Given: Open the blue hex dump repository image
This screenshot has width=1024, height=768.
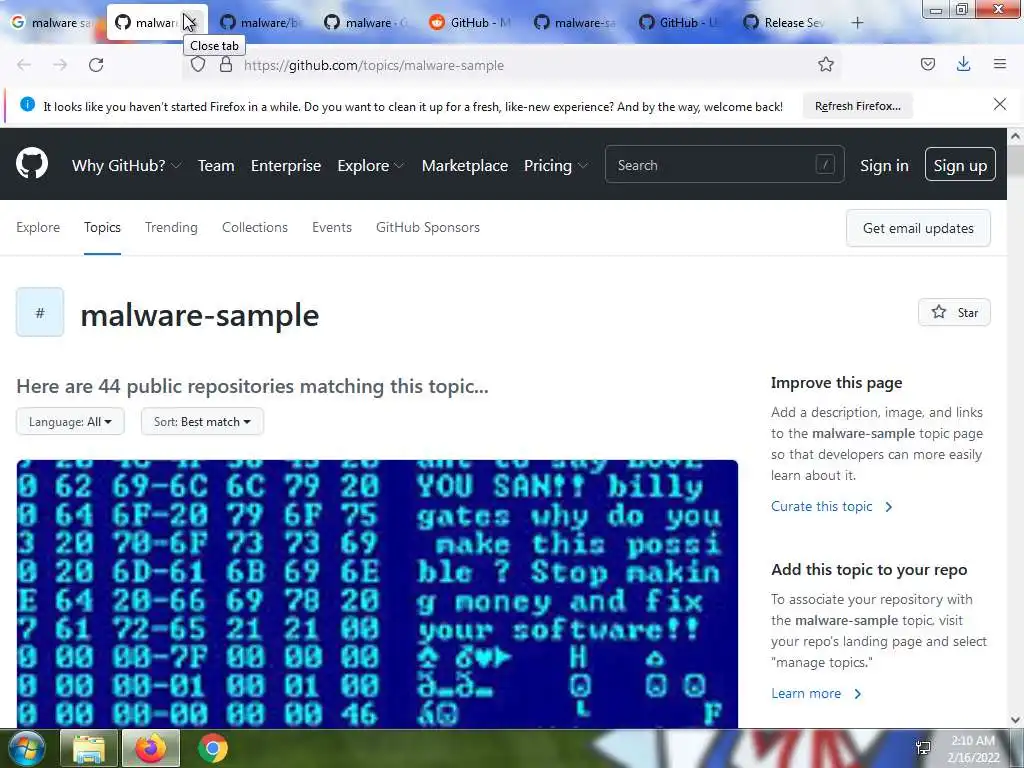Looking at the screenshot, I should [x=377, y=594].
